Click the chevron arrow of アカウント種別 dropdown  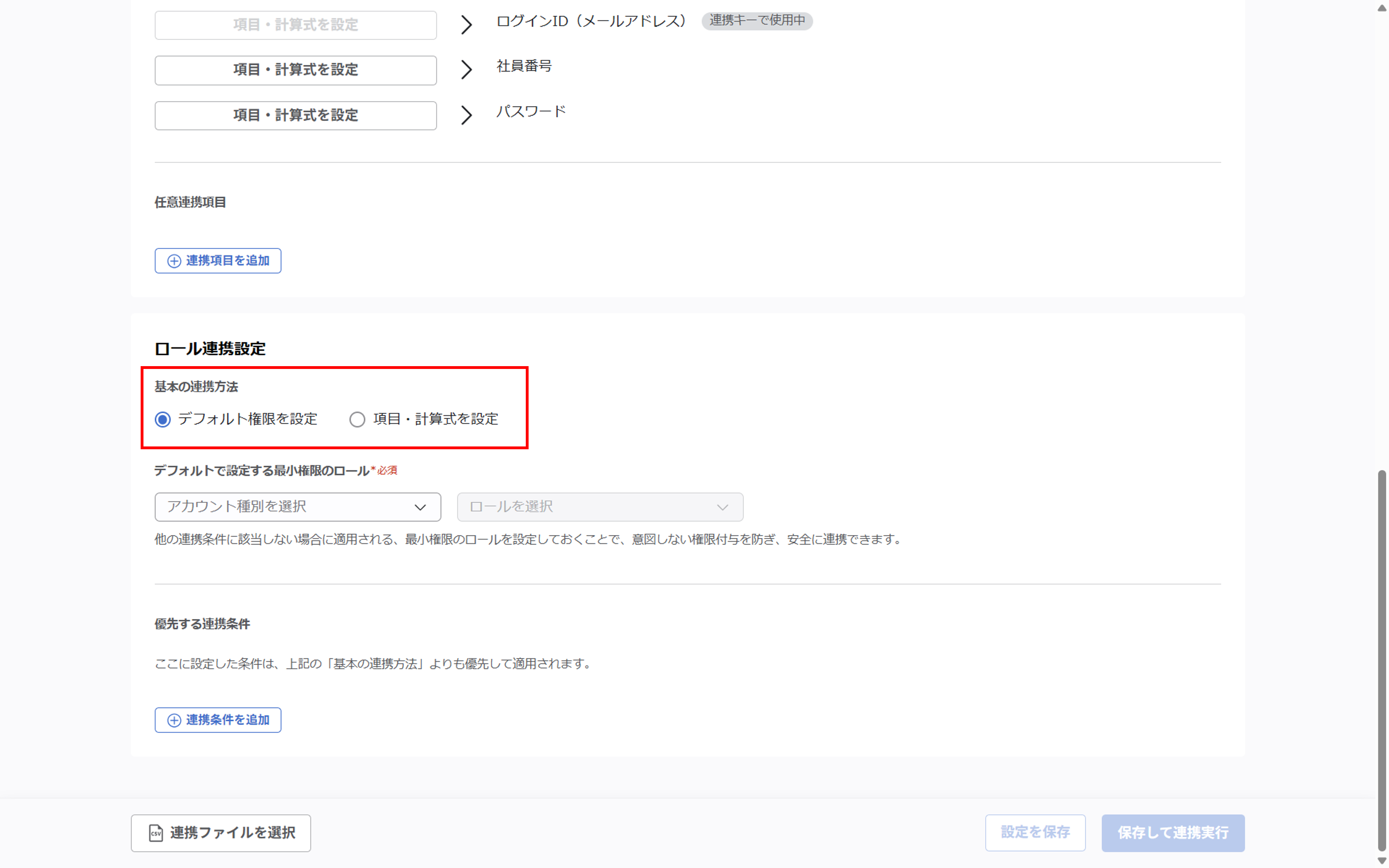click(x=420, y=507)
